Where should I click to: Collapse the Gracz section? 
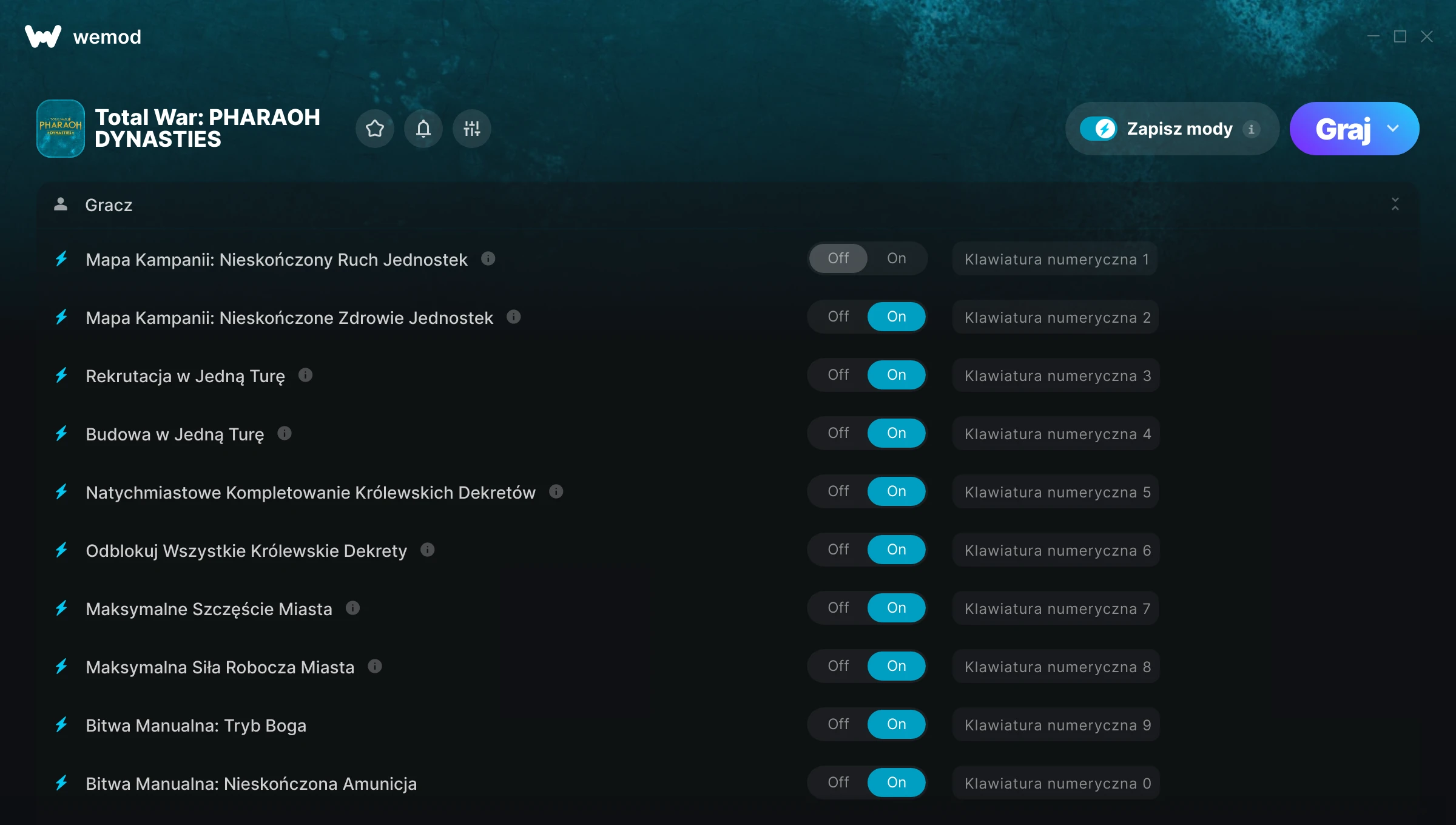pyautogui.click(x=1395, y=204)
